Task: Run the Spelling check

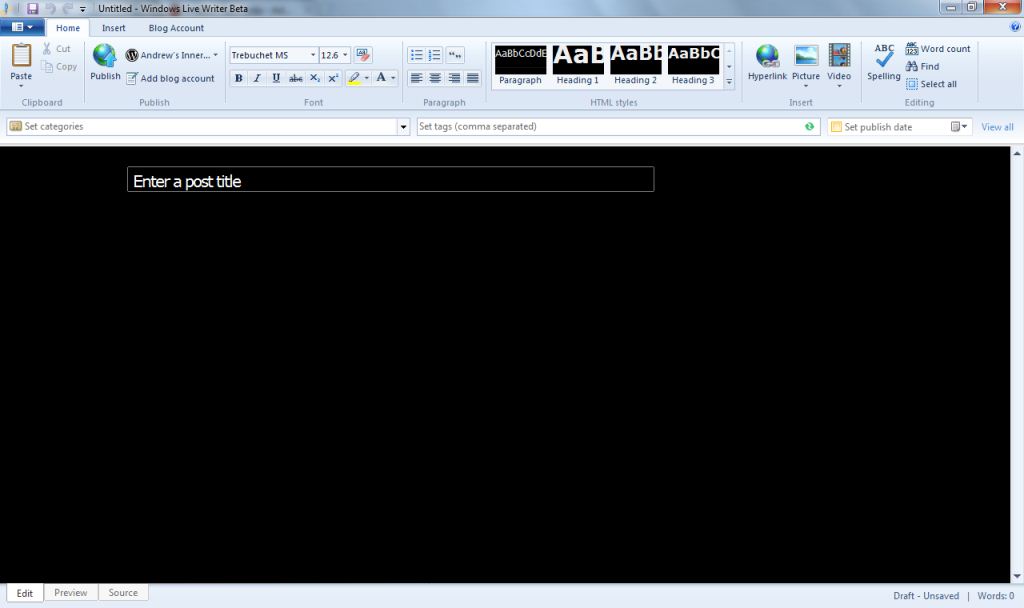Action: (x=884, y=63)
